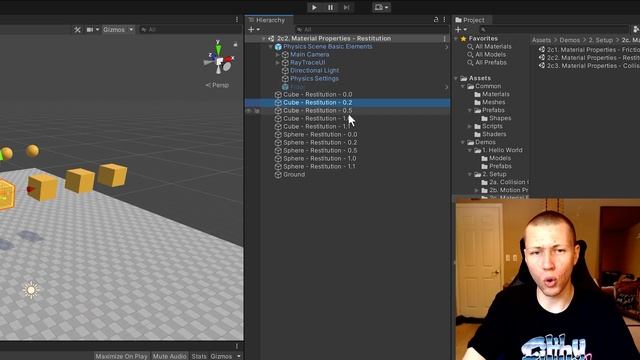Open the Shaders folder
Viewport: 640px width, 360px height.
pyautogui.click(x=494, y=134)
